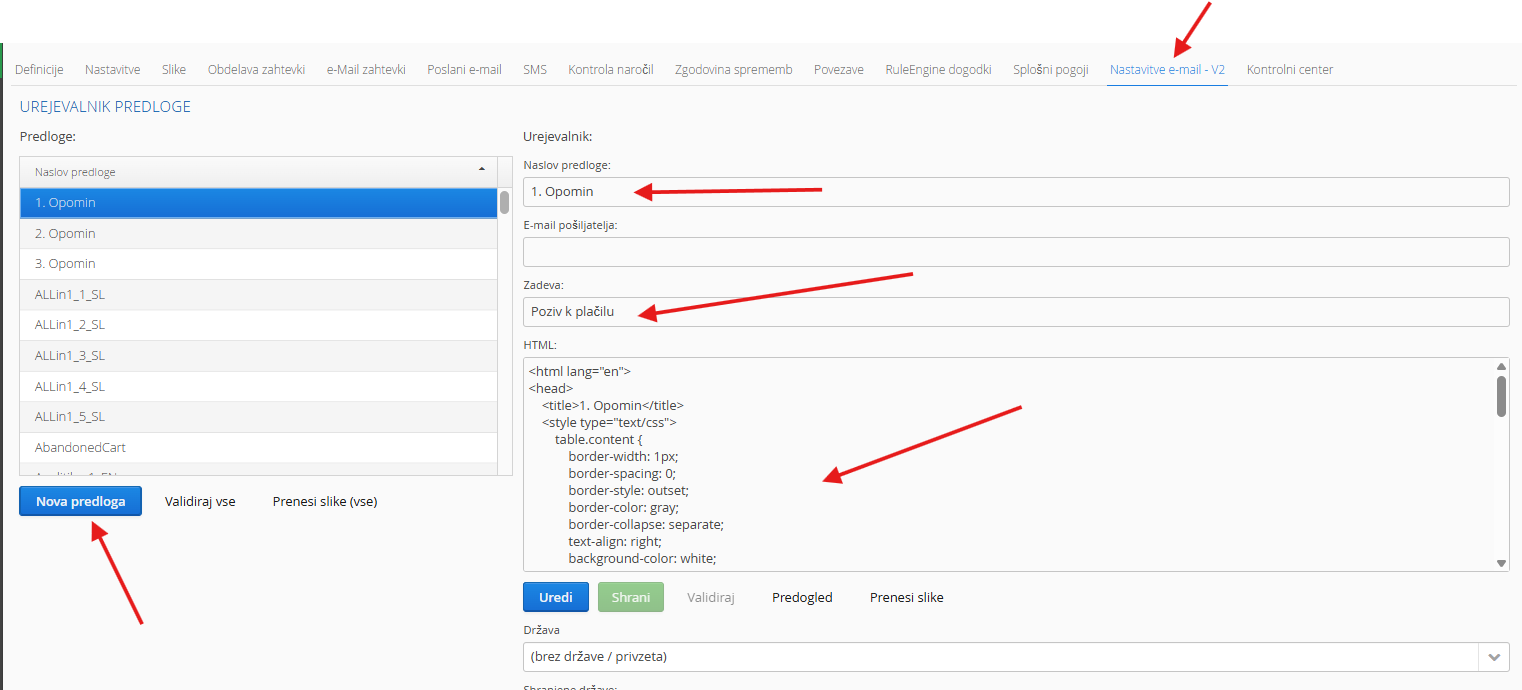Image resolution: width=1522 pixels, height=690 pixels.
Task: Open the Kontrolni center tab
Action: click(x=1290, y=69)
